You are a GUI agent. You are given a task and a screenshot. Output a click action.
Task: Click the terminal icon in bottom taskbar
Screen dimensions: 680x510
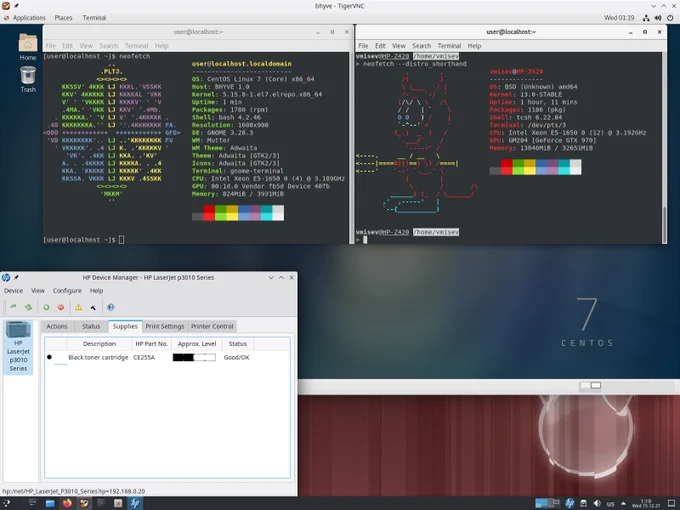pyautogui.click(x=101, y=503)
